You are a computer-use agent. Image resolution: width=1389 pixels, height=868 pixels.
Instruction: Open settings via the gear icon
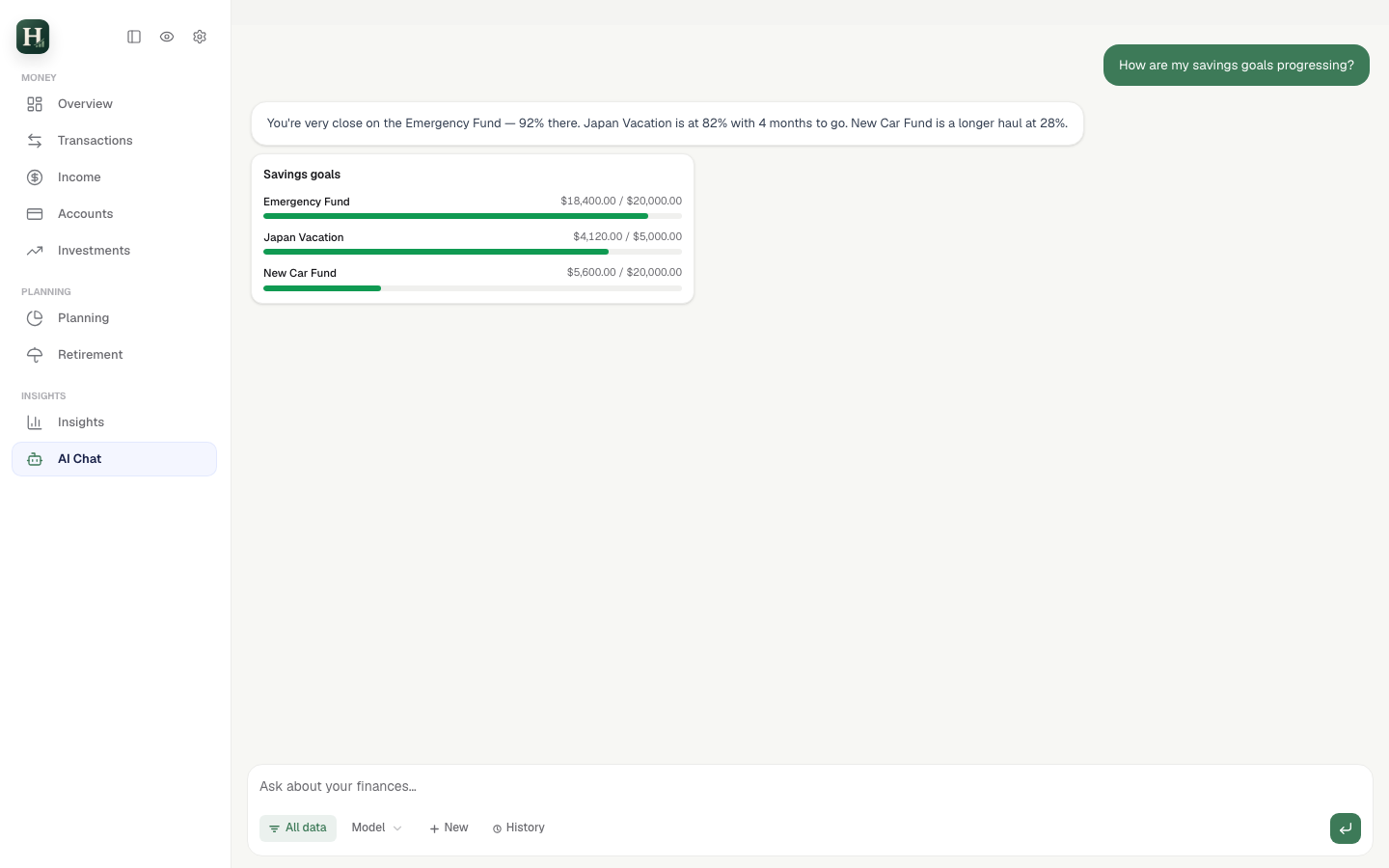point(200,37)
